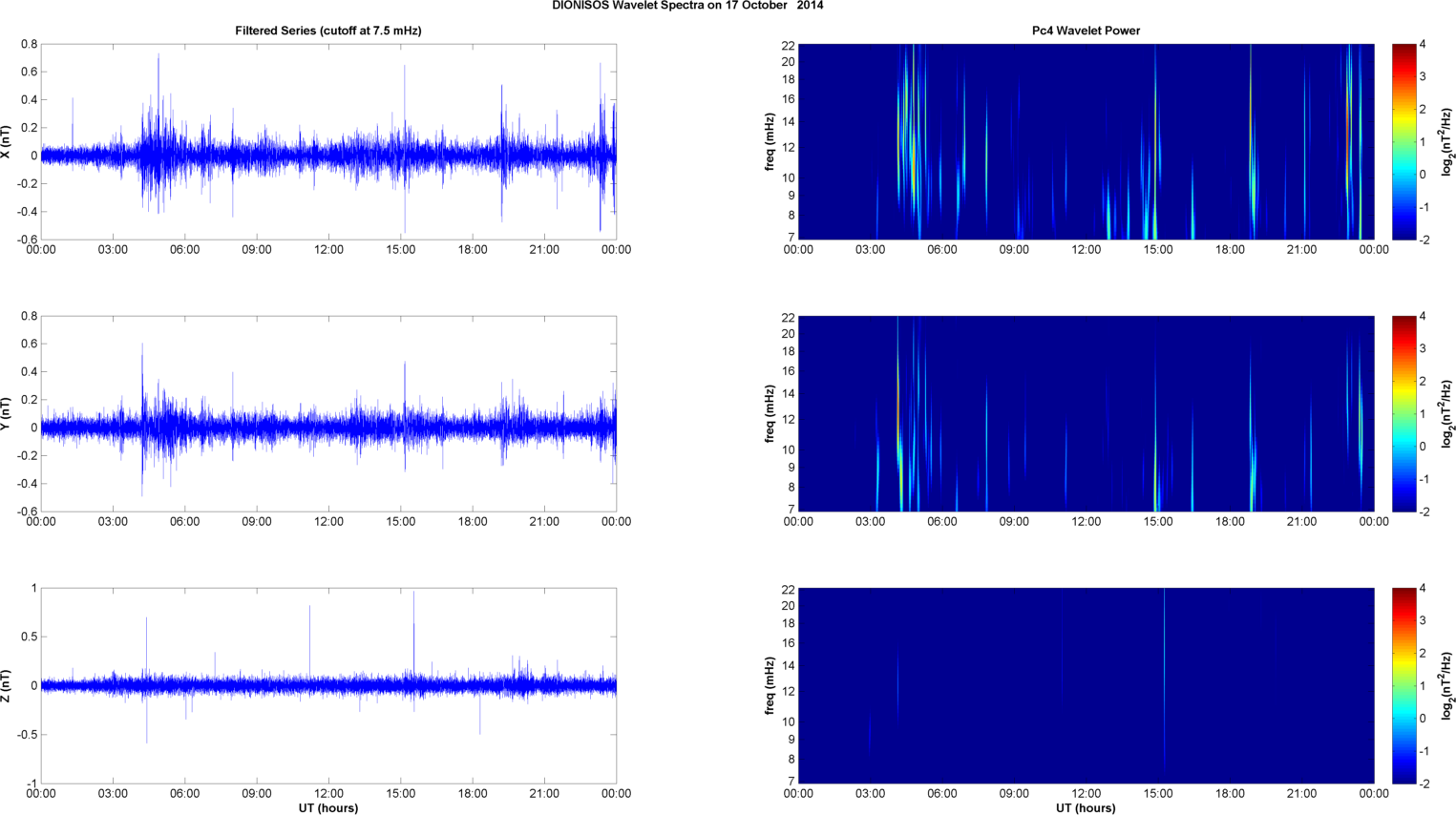Pick the wavelet spectrogram in the Z row

1086,685
